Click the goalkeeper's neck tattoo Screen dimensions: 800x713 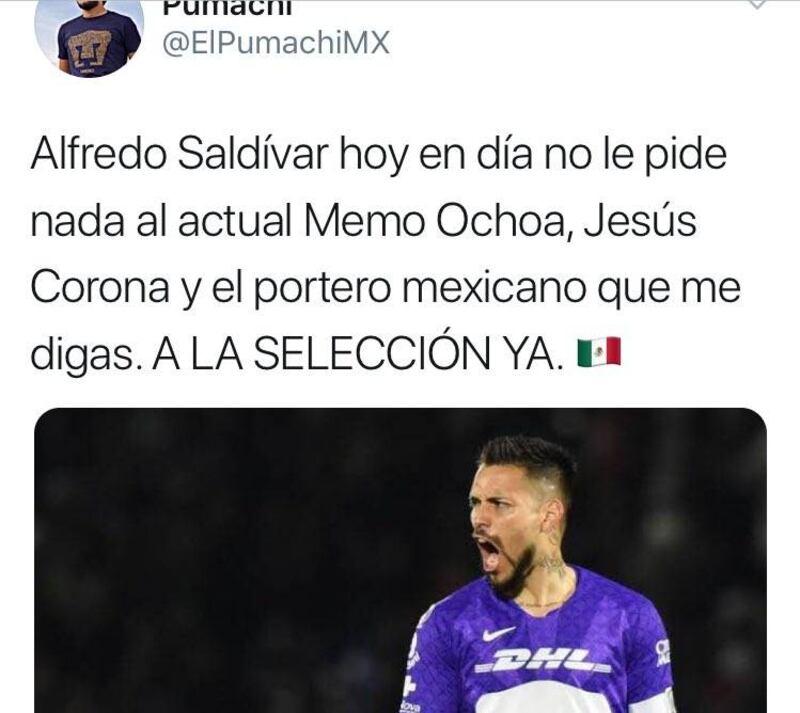pyautogui.click(x=553, y=564)
